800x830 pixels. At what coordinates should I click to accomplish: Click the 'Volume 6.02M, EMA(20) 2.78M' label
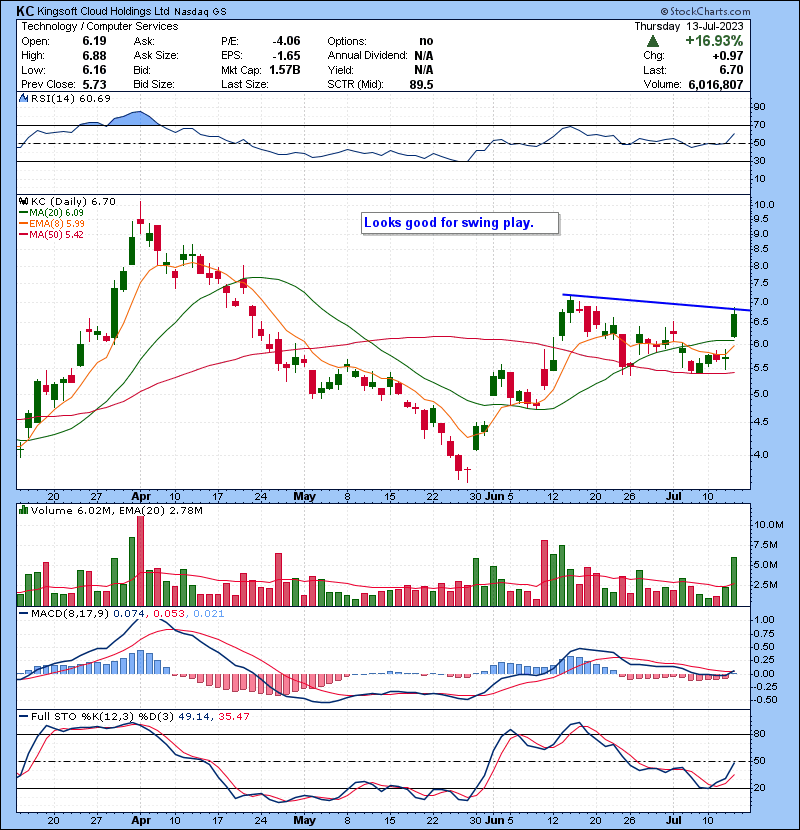click(x=116, y=510)
